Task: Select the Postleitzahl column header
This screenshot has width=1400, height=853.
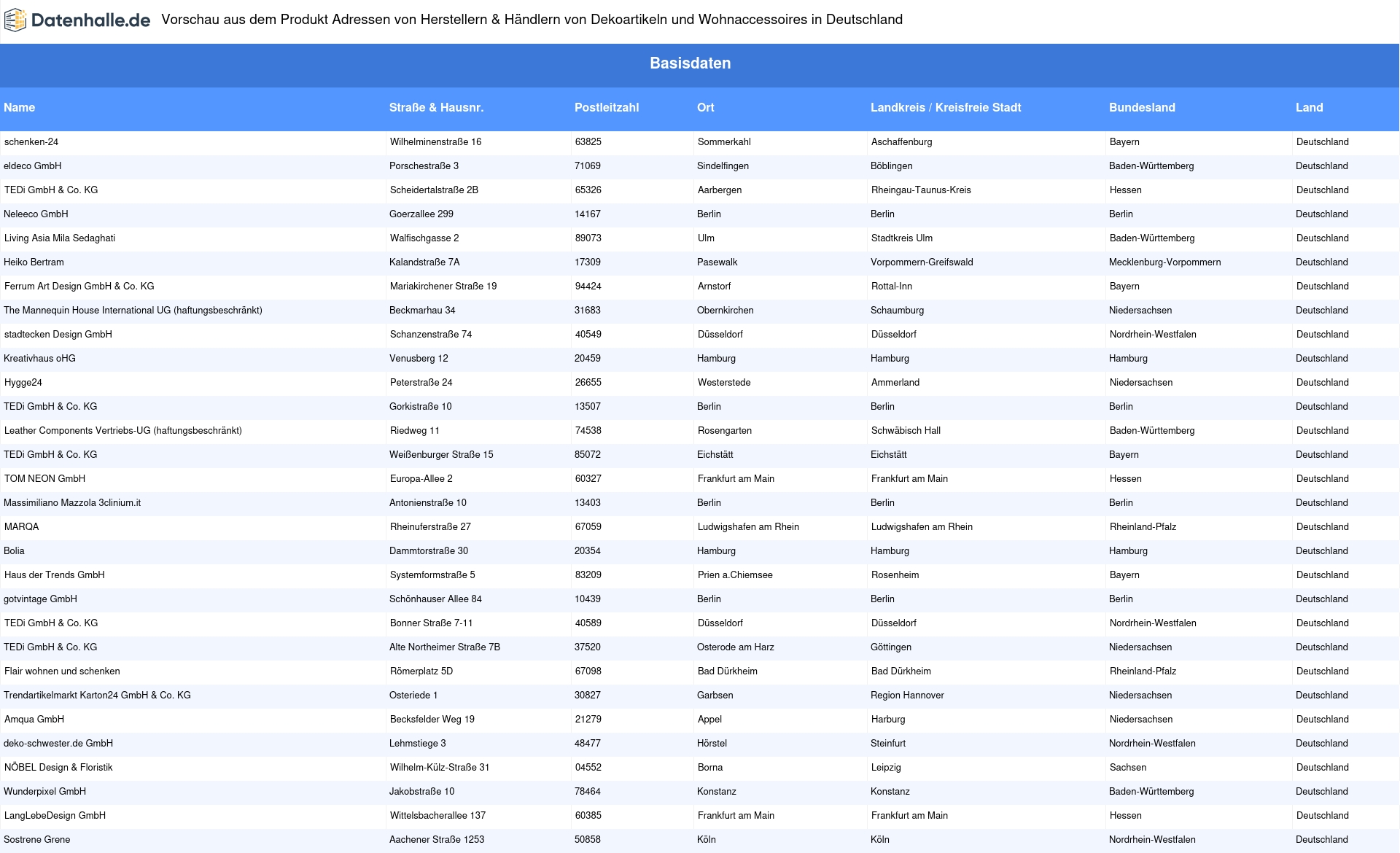Action: 607,108
